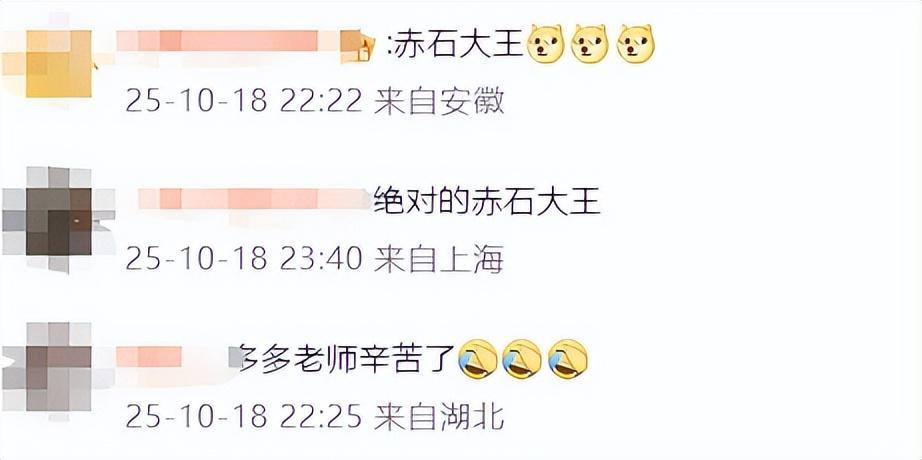
Task: Click the first crying-laugh emoji after 辛苦了
Action: (x=478, y=358)
